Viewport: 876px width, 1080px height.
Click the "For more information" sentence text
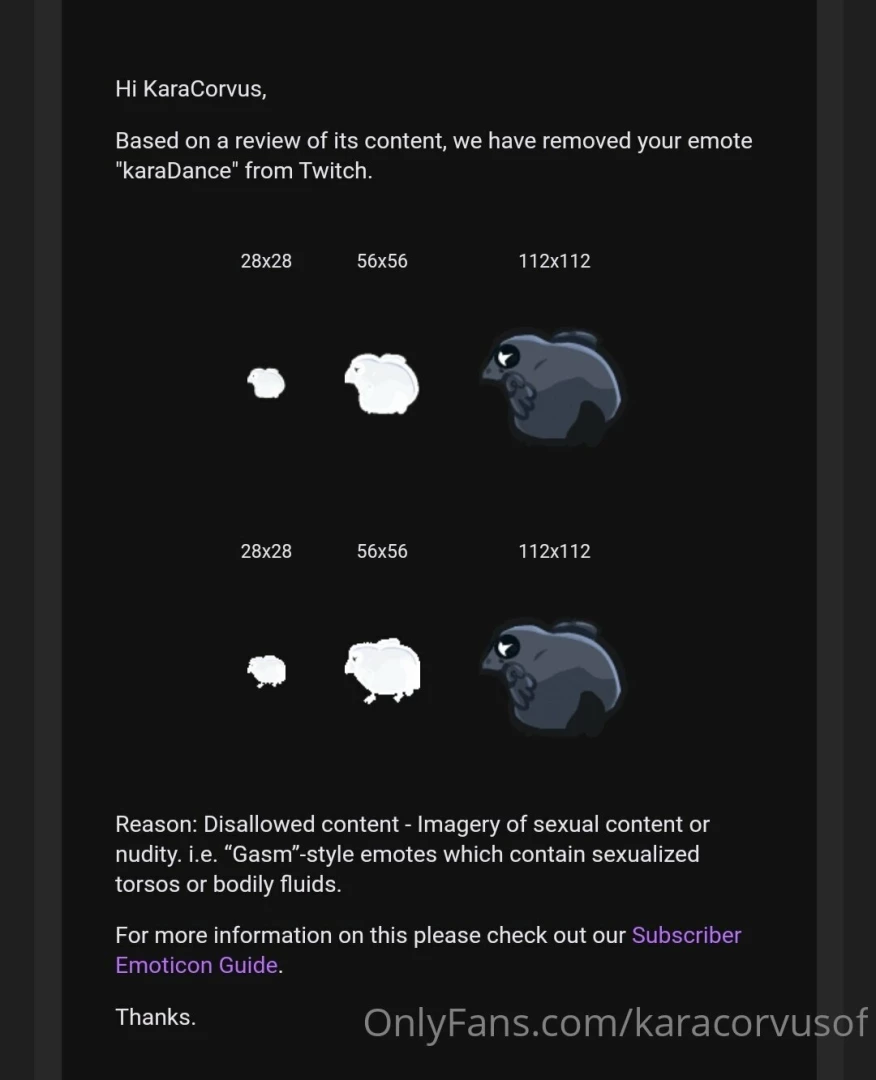(371, 935)
